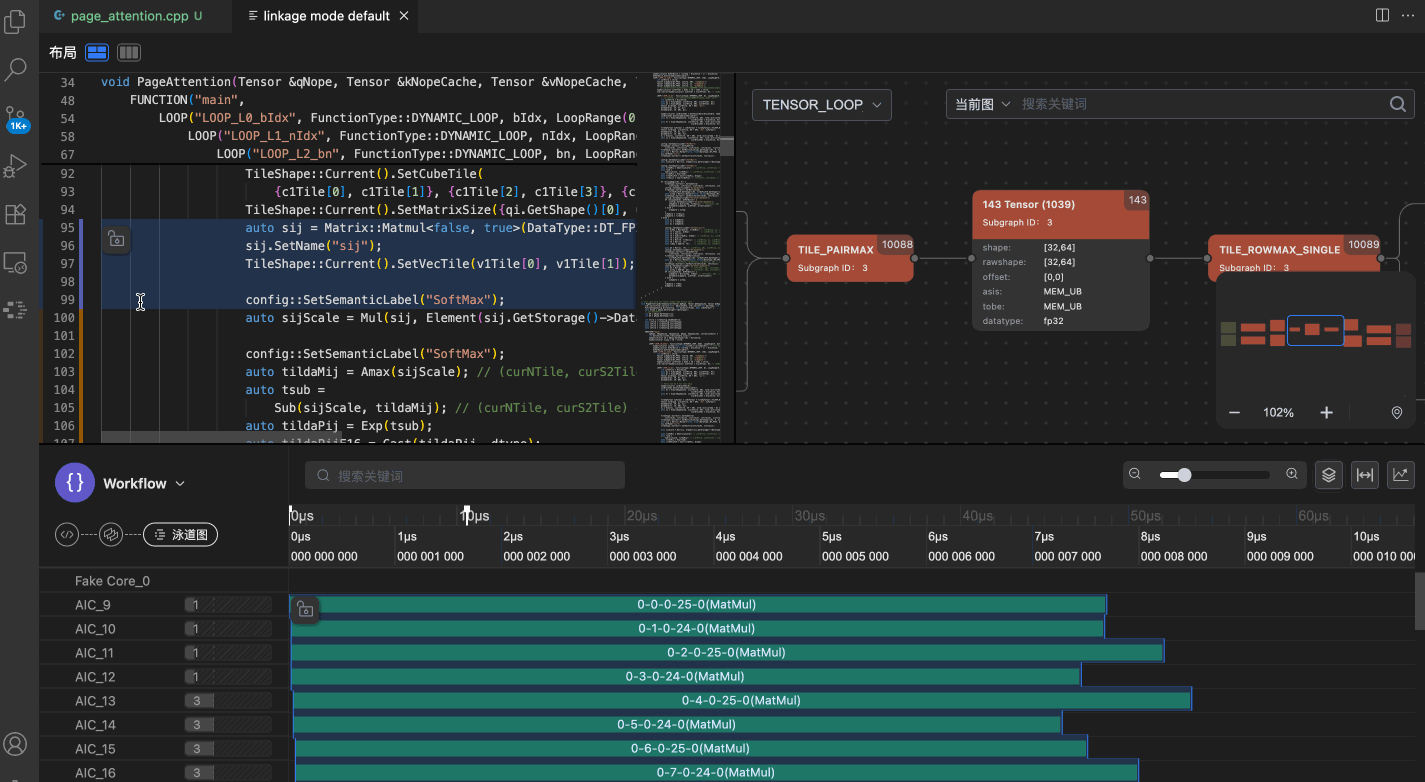
Task: Open the Search view in sidebar
Action: 16,70
